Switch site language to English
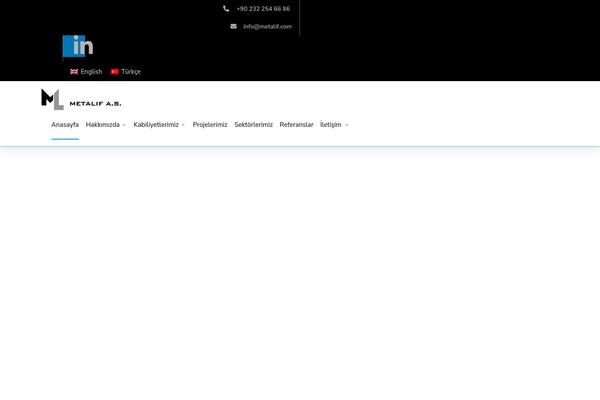 [x=91, y=72]
